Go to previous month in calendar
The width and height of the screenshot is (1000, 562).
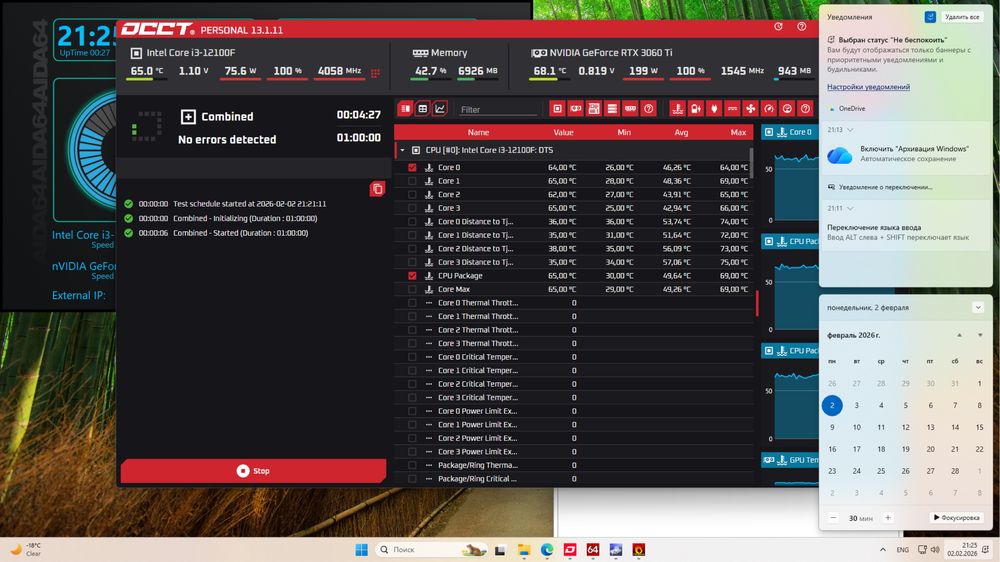click(x=959, y=336)
